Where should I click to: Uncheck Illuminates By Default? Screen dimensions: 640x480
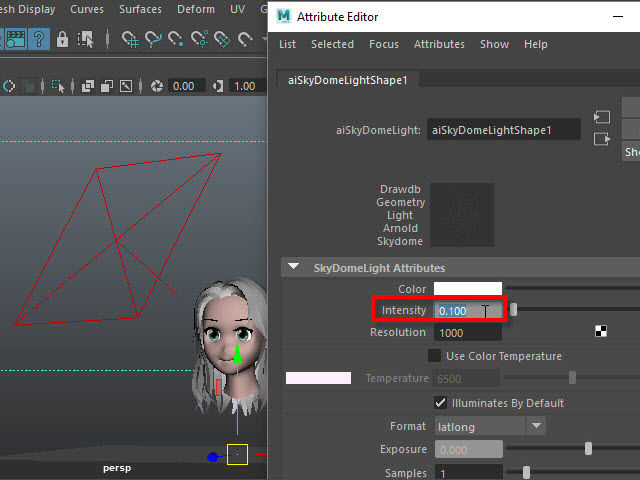coord(439,403)
